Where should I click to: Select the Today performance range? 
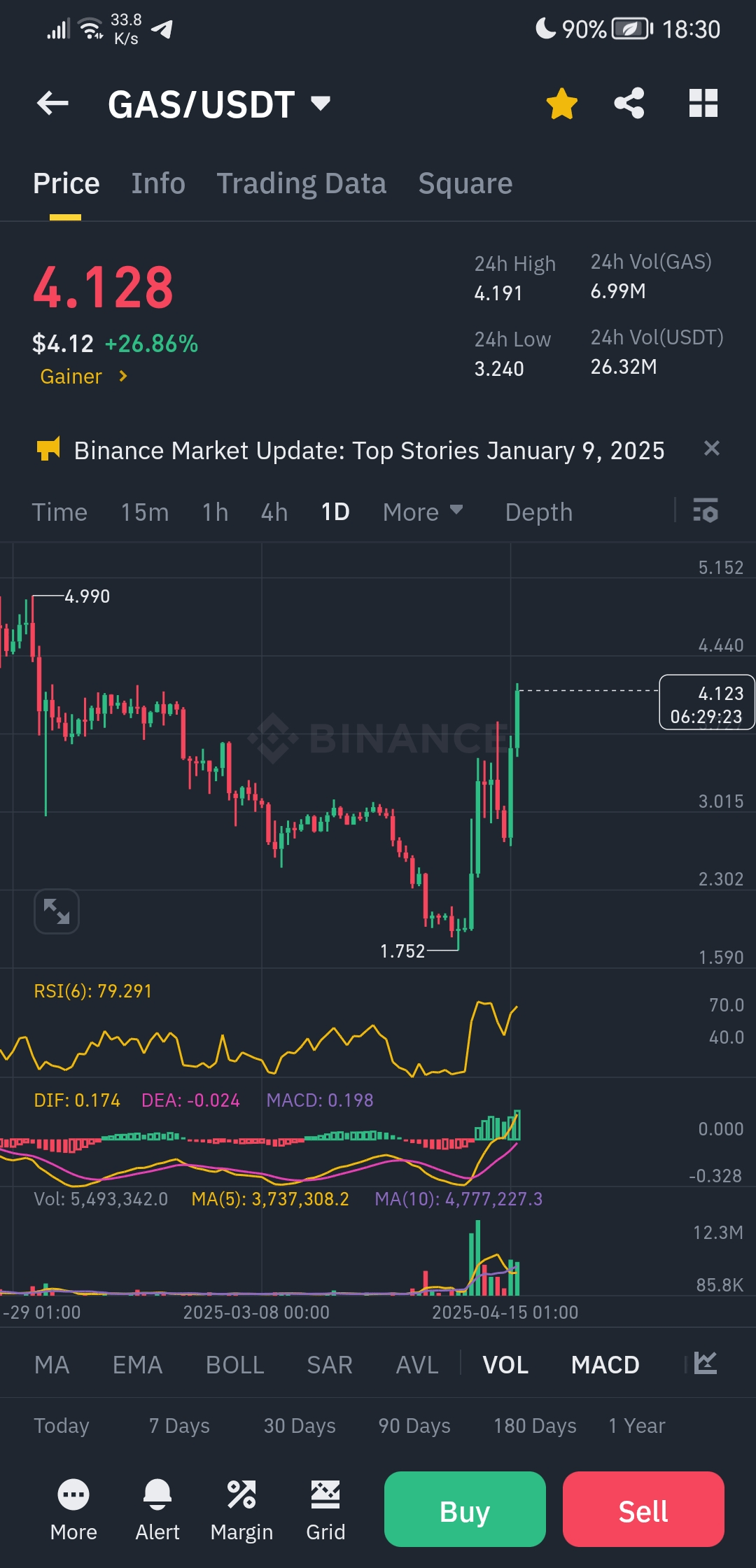tap(62, 1426)
